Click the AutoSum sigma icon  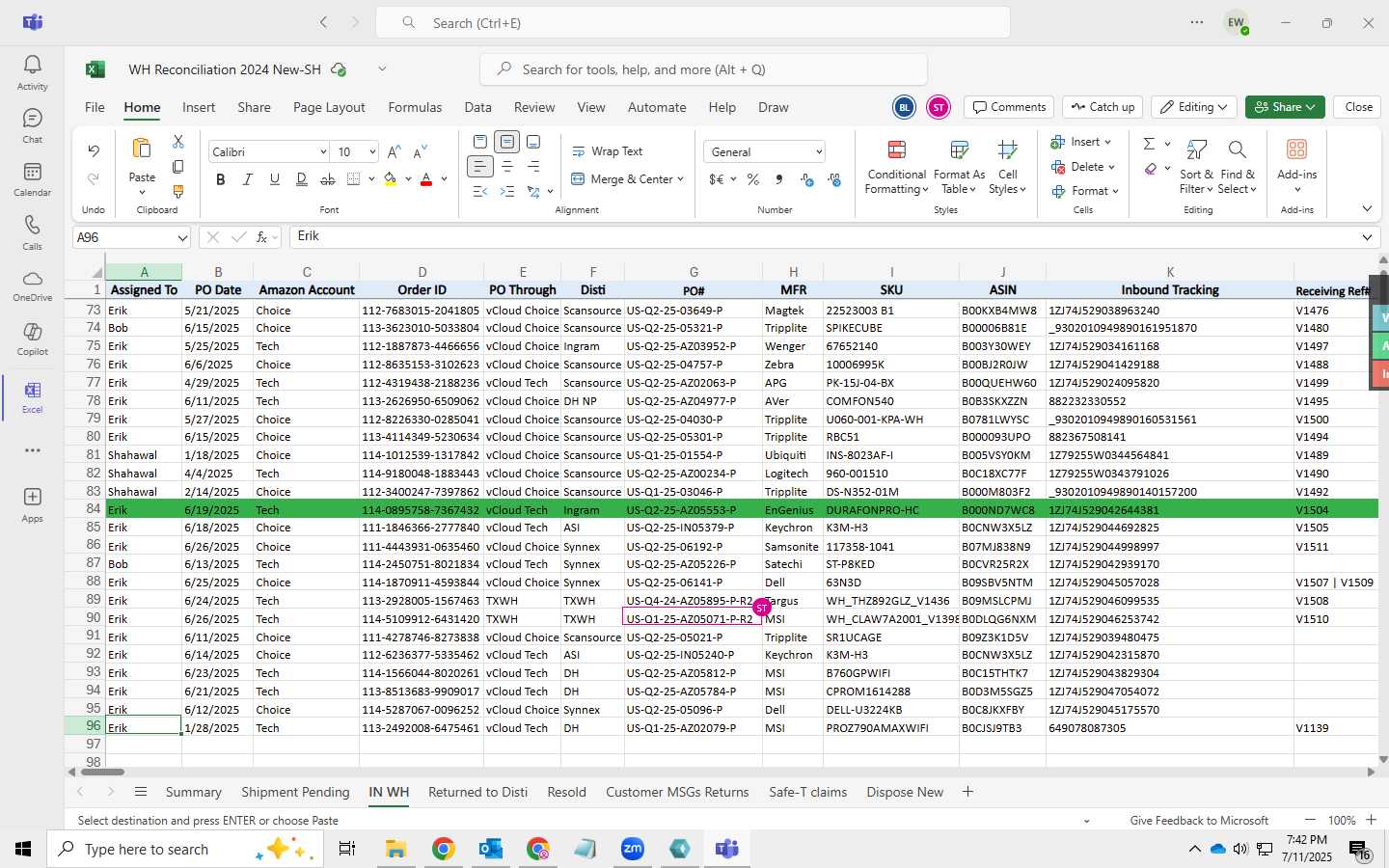pyautogui.click(x=1149, y=144)
